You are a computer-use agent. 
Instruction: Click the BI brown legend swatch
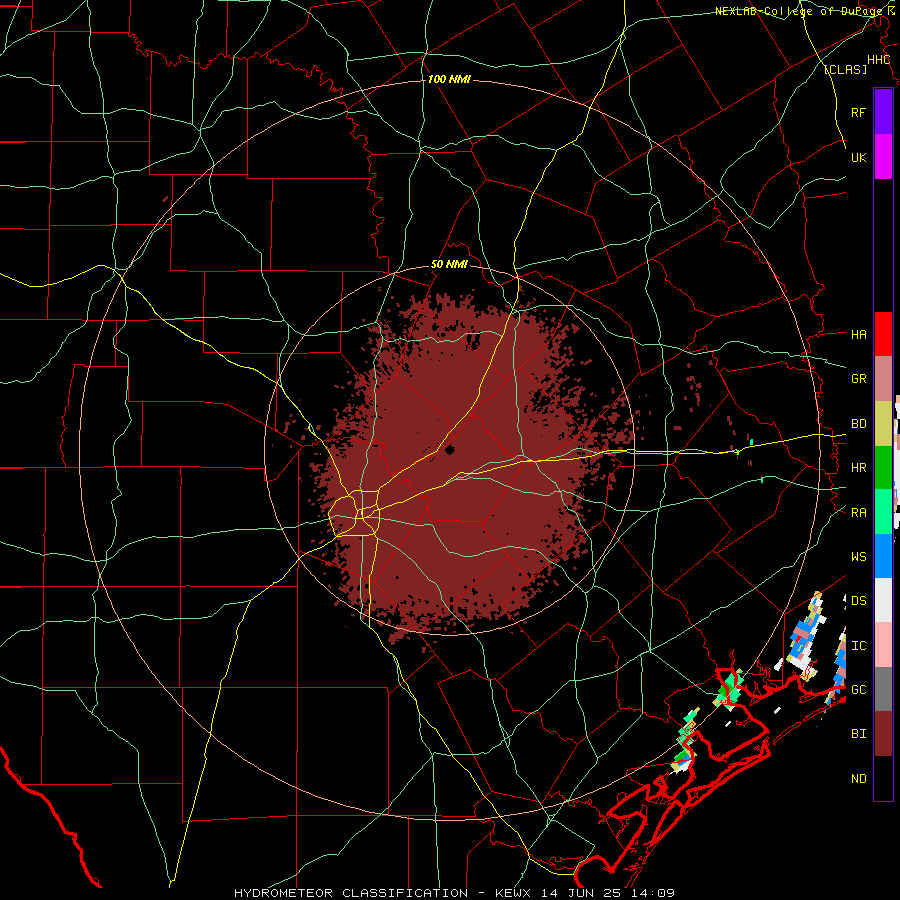(883, 734)
